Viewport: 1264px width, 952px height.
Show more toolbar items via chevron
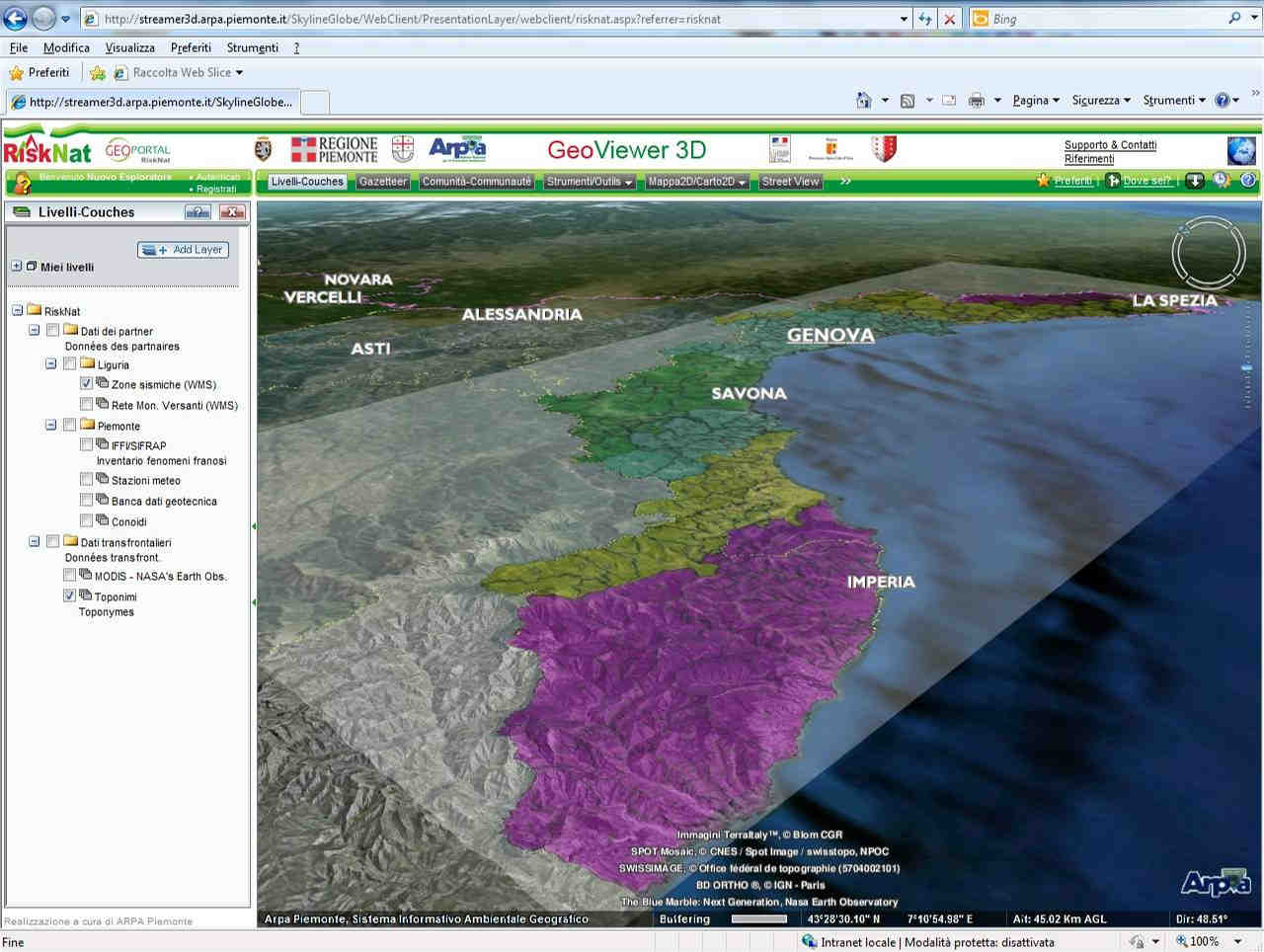[845, 182]
